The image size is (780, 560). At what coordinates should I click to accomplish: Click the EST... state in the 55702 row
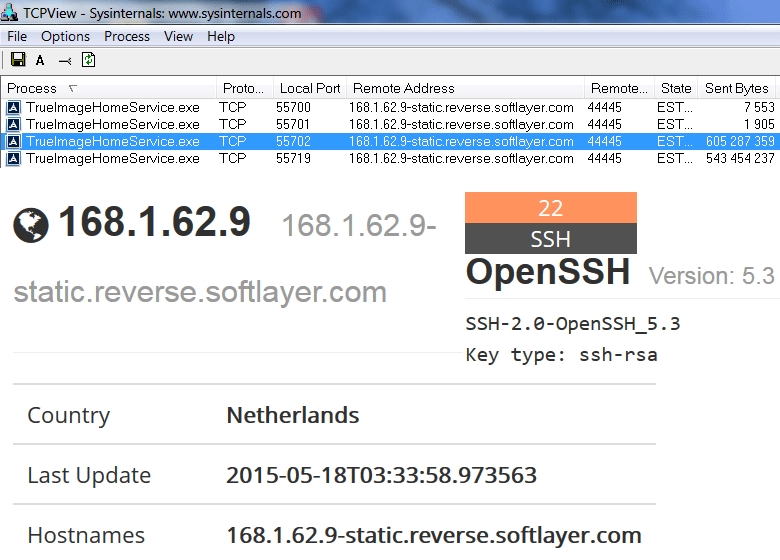click(675, 141)
